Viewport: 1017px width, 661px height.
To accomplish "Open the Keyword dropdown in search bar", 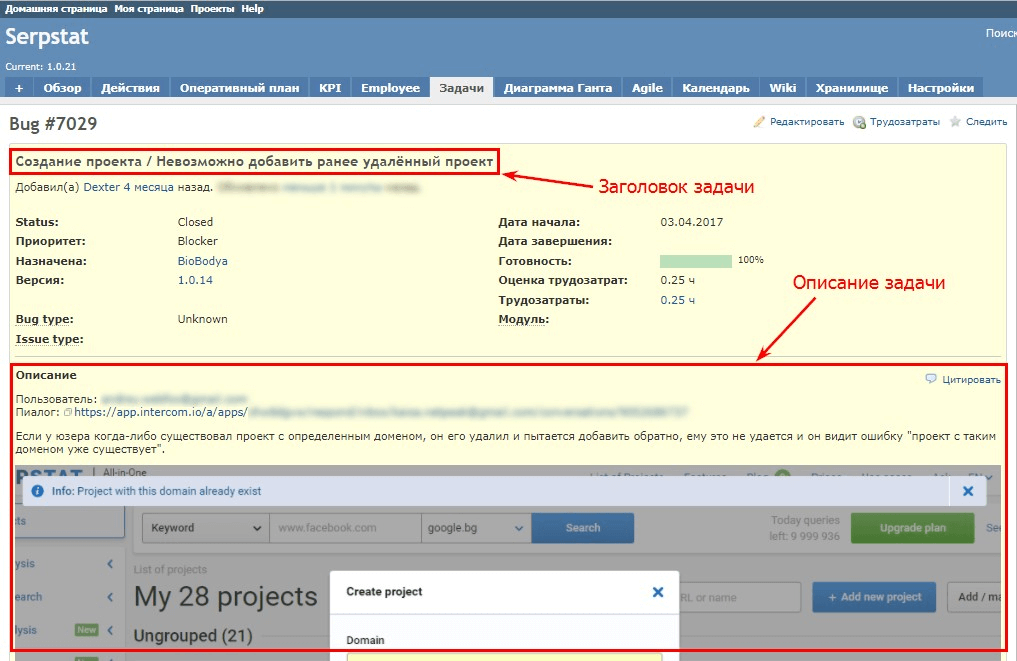I will (206, 528).
